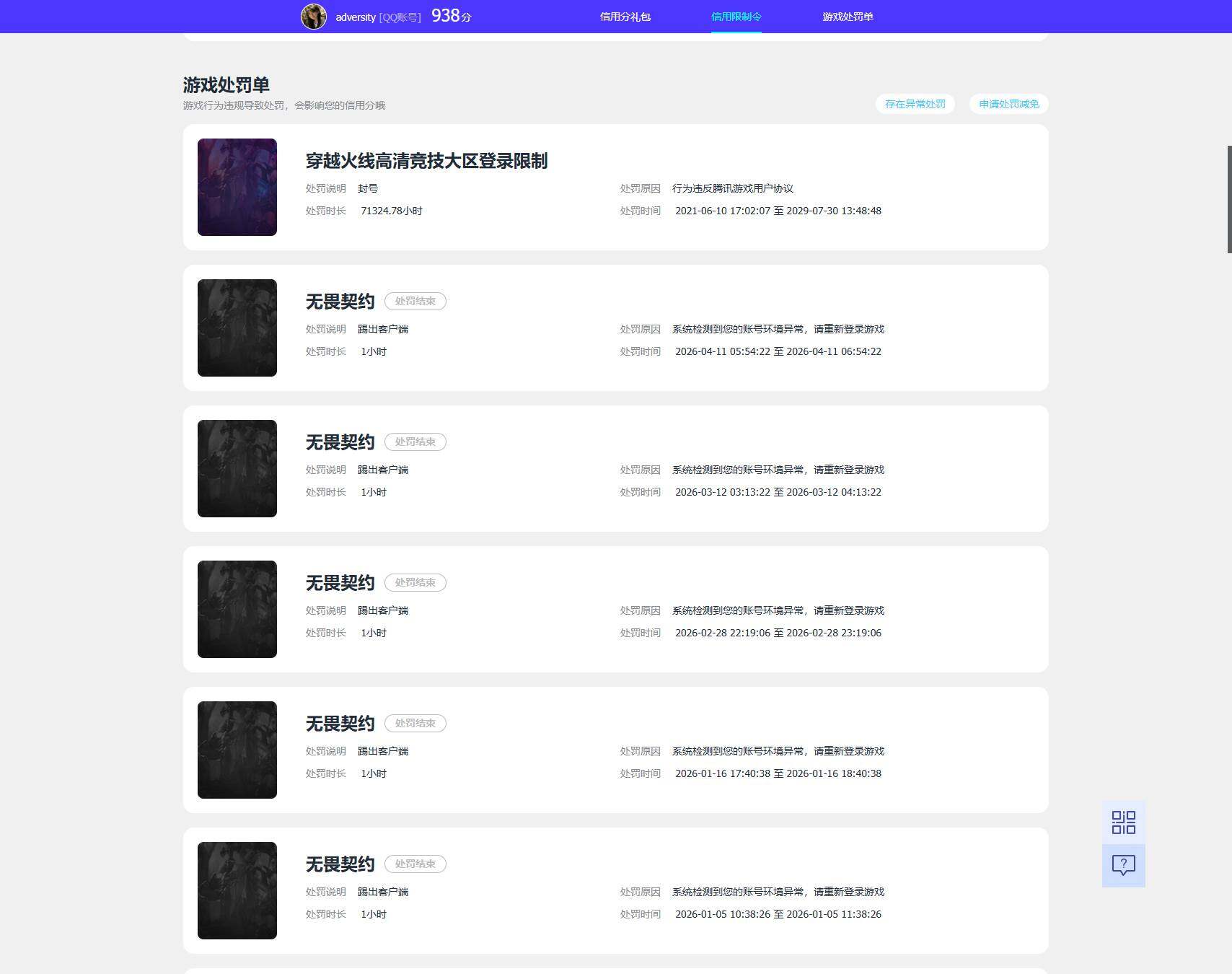The height and width of the screenshot is (974, 1232).
Task: Click the page vertical scrollbar thumb
Action: [1229, 199]
